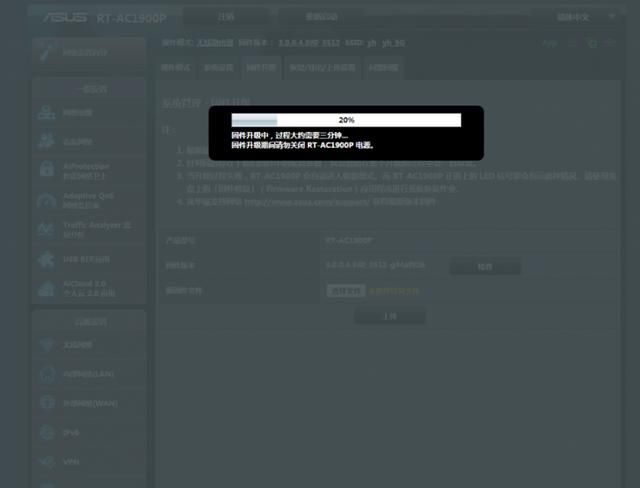The width and height of the screenshot is (640, 488).
Task: Click the 选择文件 choose file button
Action: point(346,291)
